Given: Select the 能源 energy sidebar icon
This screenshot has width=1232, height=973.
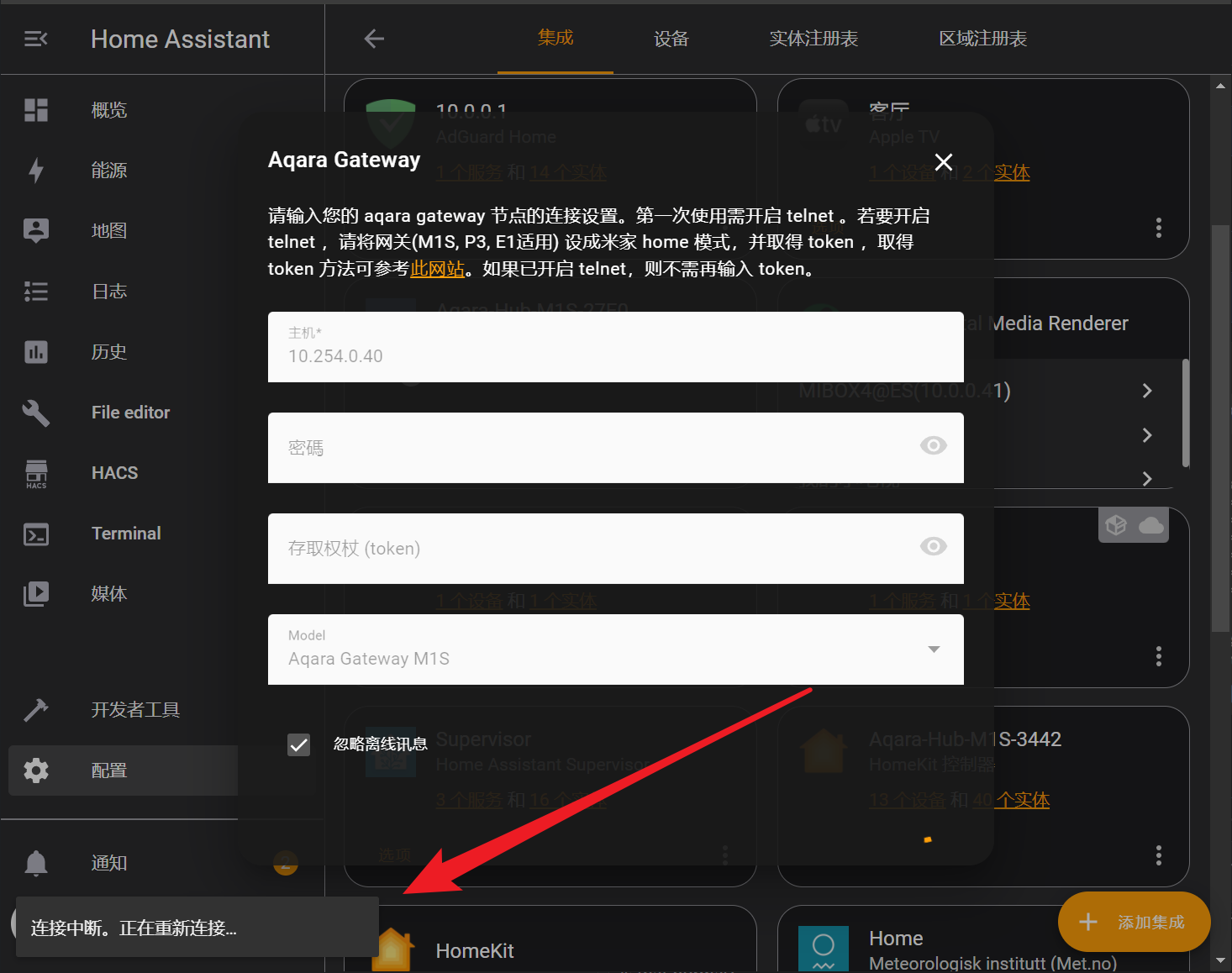Looking at the screenshot, I should [108, 170].
